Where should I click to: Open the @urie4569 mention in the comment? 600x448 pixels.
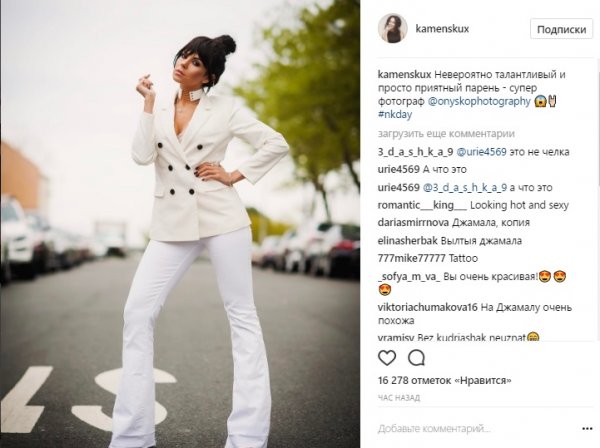point(481,152)
